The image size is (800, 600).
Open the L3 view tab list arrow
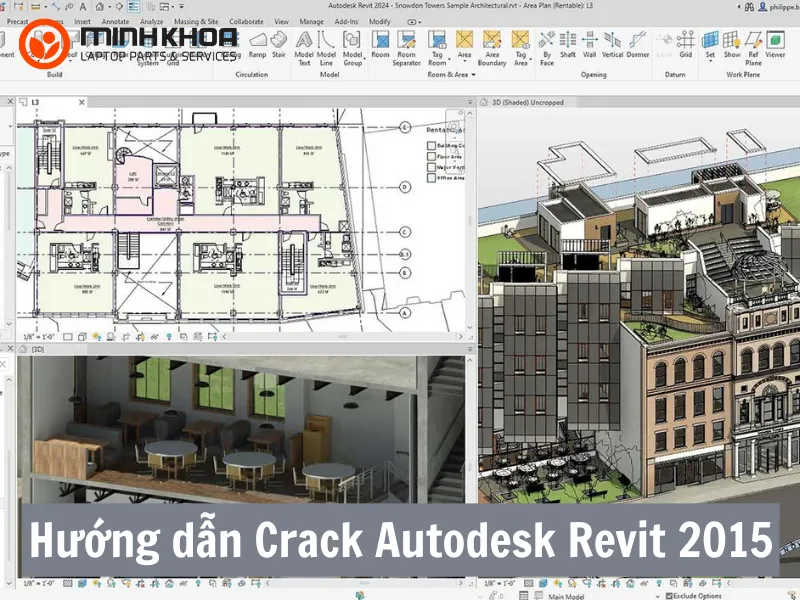point(470,103)
